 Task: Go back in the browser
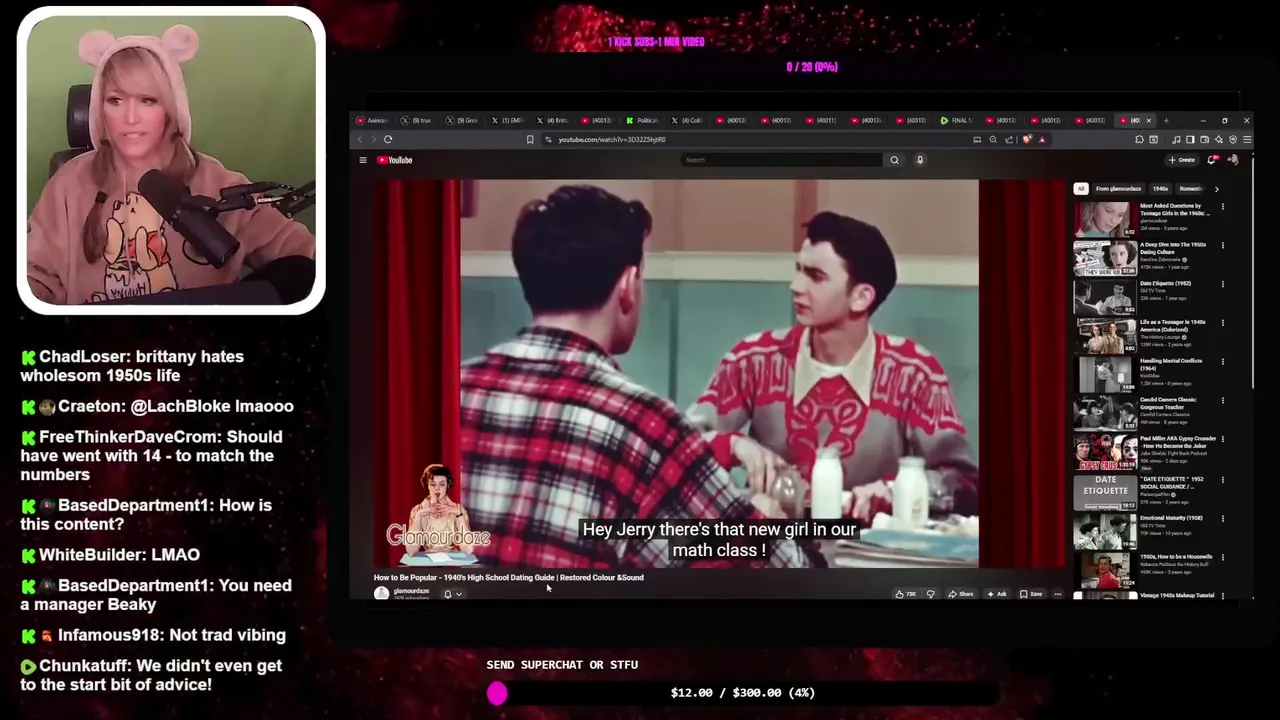tap(361, 140)
